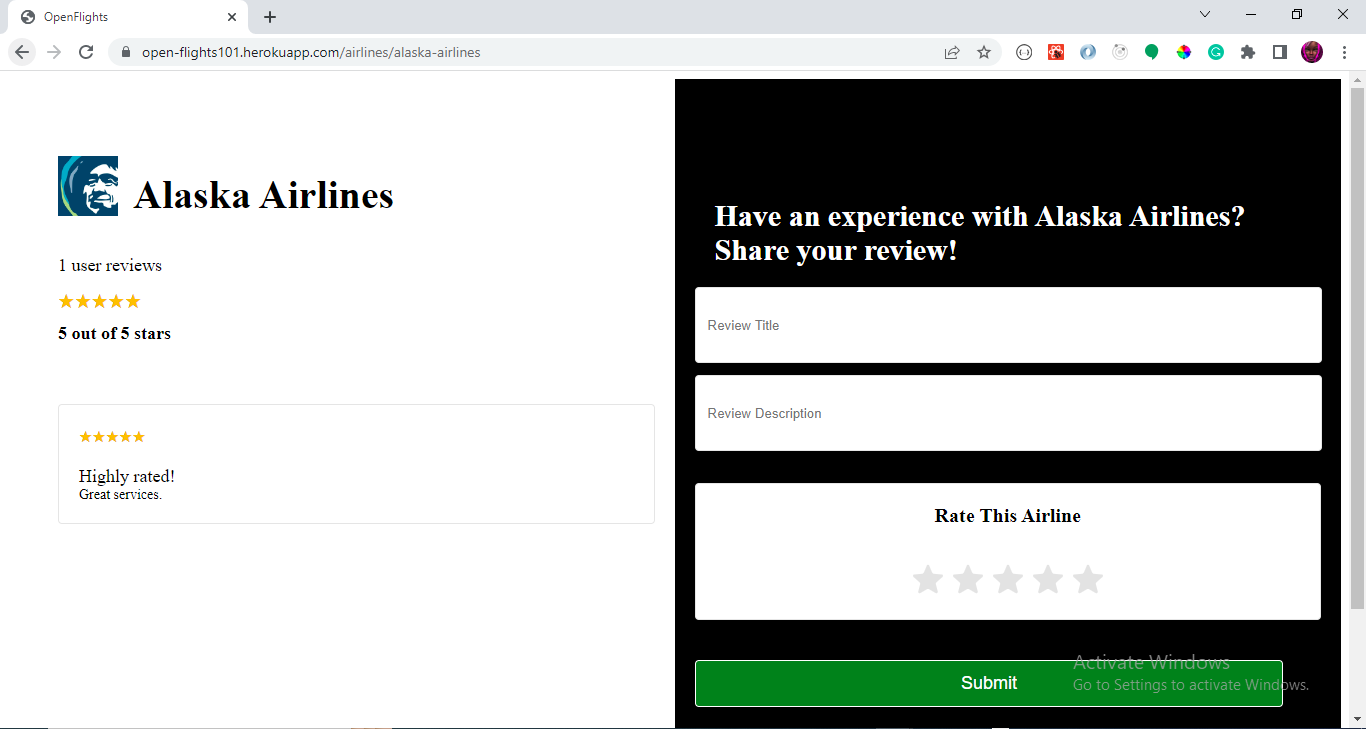
Task: Bookmark this page with the star icon
Action: pyautogui.click(x=984, y=52)
